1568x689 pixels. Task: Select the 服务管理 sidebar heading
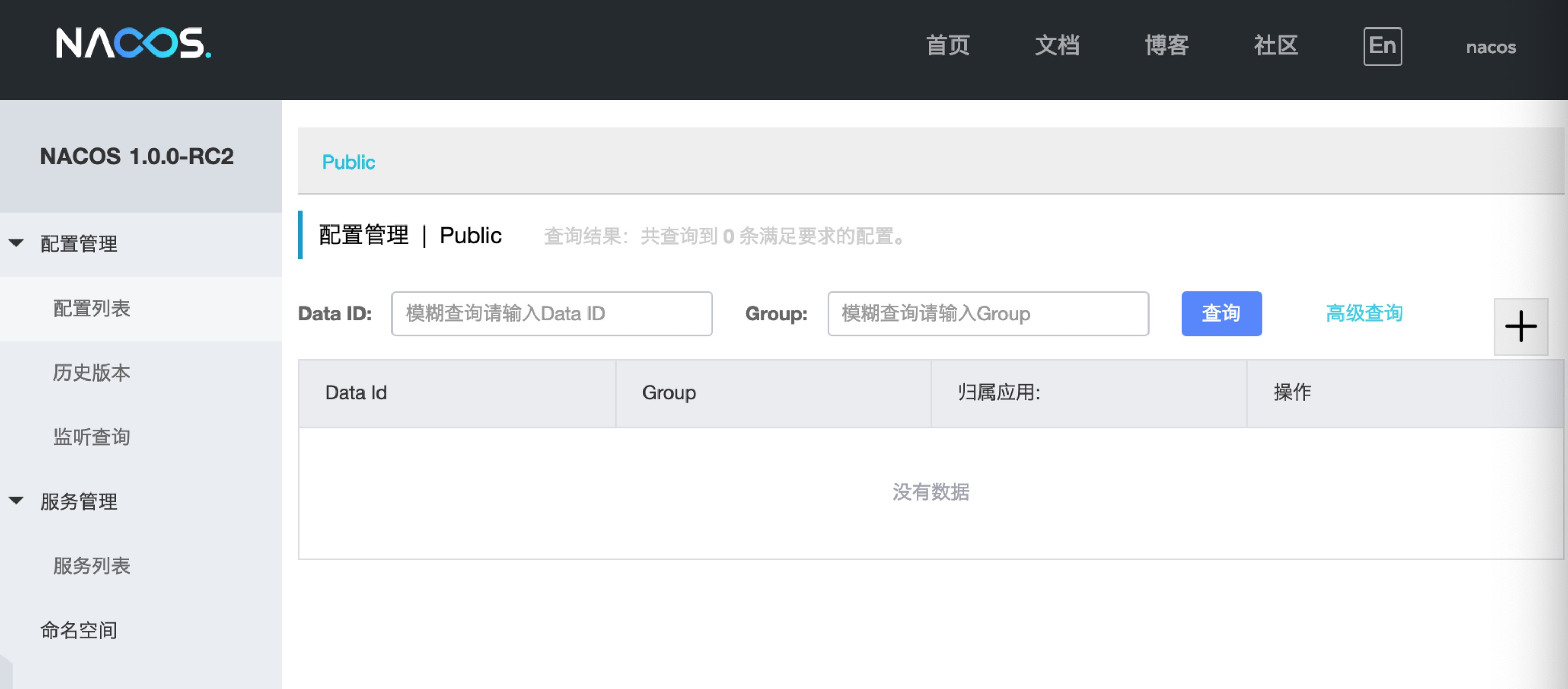point(78,501)
